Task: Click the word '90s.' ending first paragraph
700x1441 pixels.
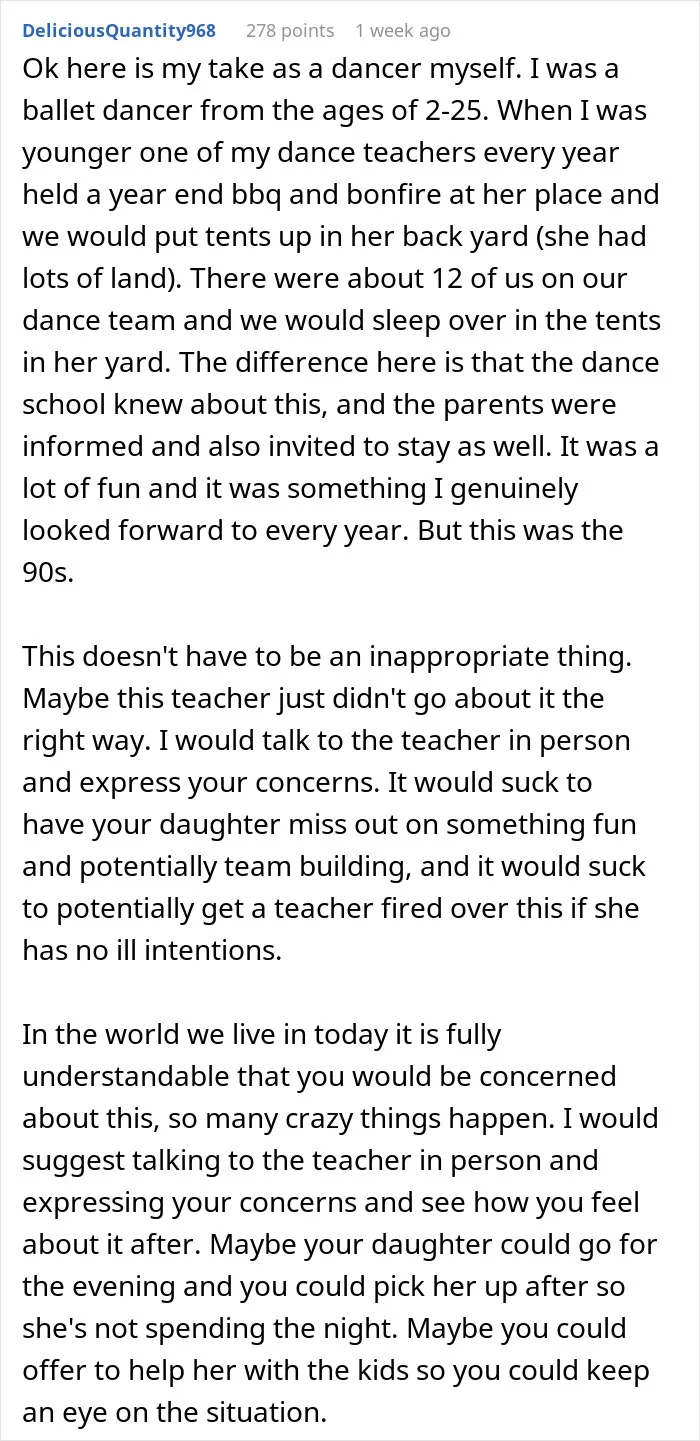Action: (48, 573)
